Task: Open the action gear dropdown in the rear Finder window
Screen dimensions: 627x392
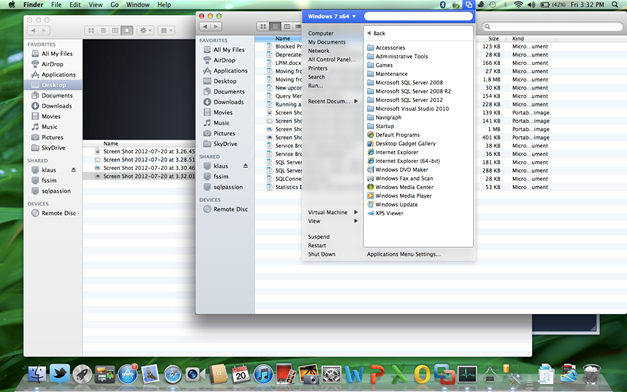Action: click(x=145, y=30)
